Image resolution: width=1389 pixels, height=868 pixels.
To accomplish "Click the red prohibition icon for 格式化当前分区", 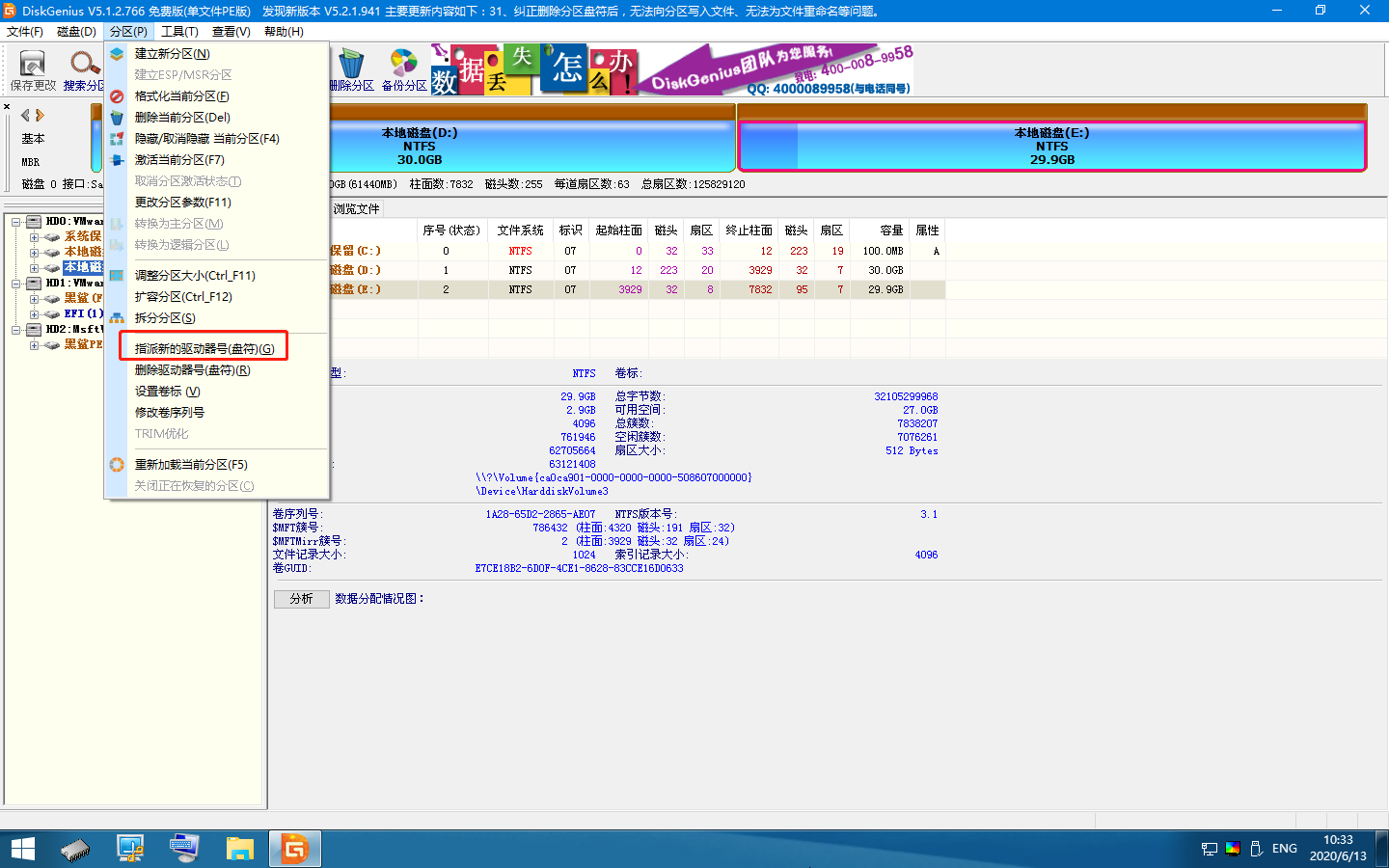I will (x=117, y=96).
